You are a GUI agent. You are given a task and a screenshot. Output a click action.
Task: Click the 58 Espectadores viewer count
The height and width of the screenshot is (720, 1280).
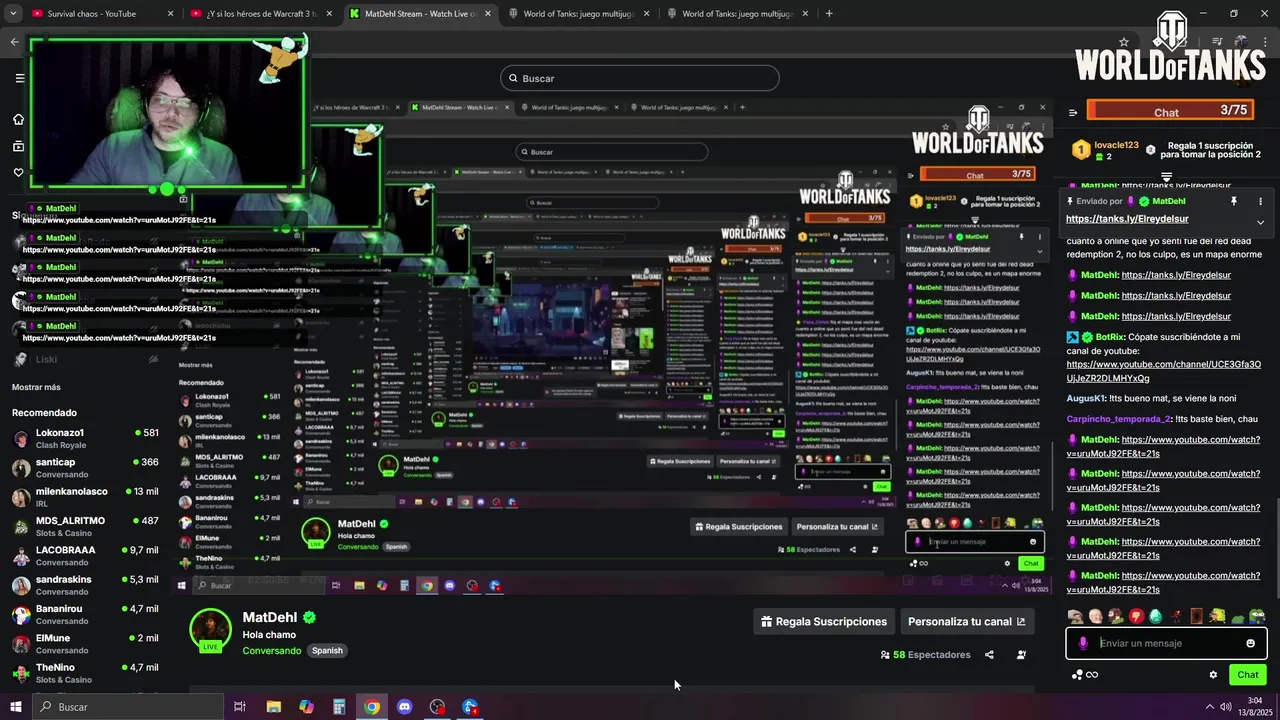tap(925, 655)
